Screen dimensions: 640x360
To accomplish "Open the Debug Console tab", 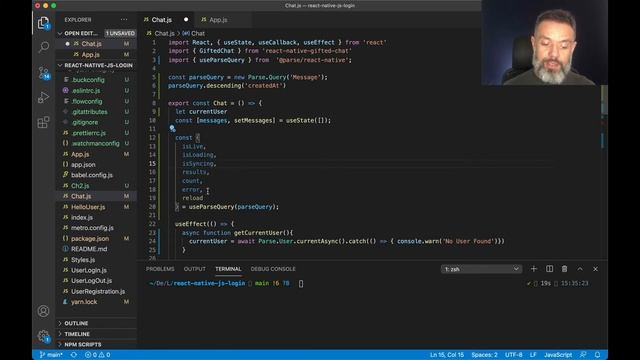I will 273,269.
